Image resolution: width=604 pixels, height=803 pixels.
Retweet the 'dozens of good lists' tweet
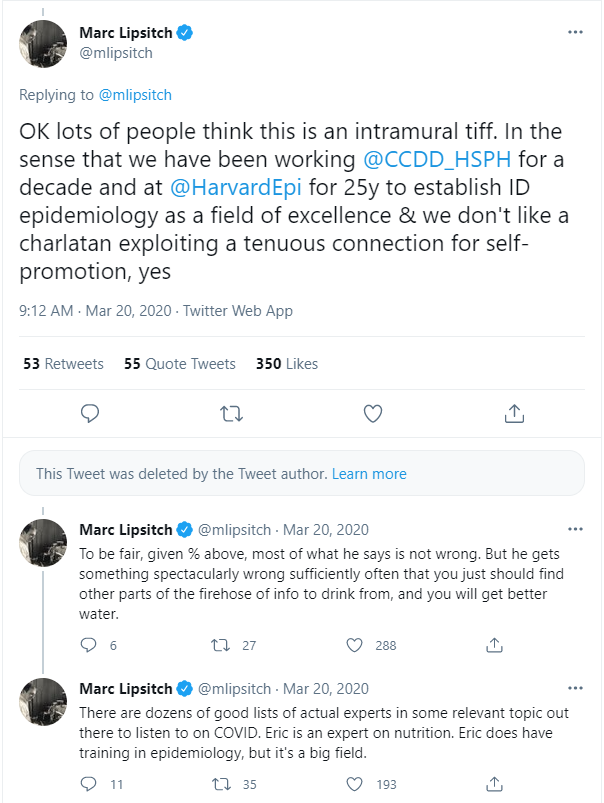point(222,785)
